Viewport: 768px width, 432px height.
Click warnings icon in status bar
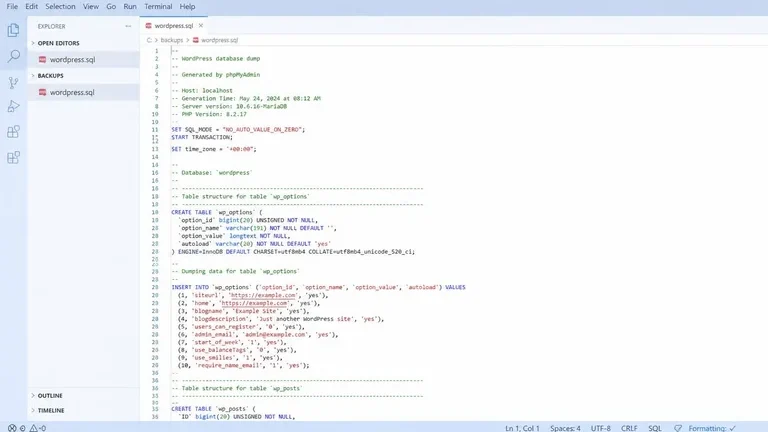33,428
